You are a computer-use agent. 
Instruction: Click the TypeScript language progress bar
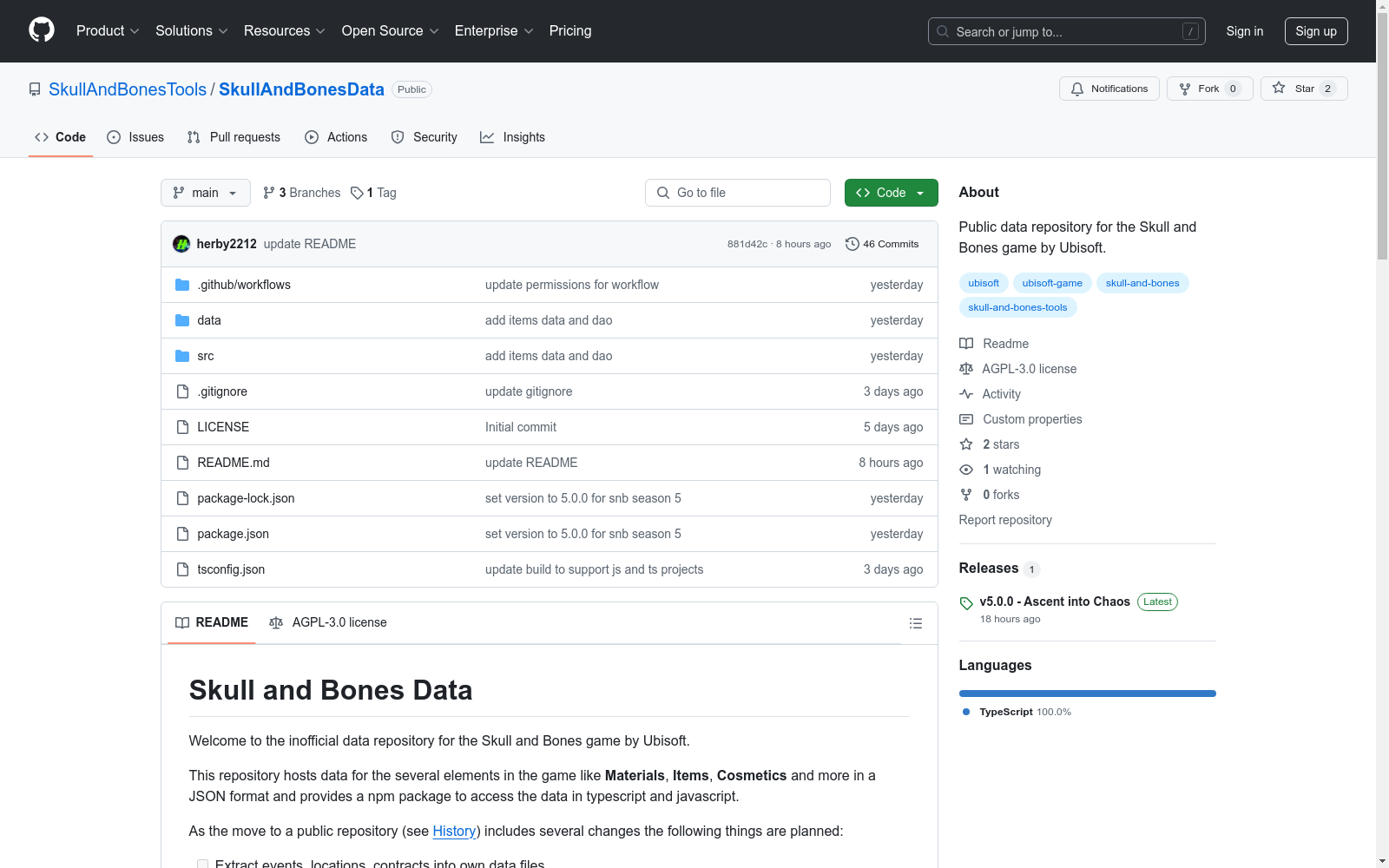point(1088,694)
